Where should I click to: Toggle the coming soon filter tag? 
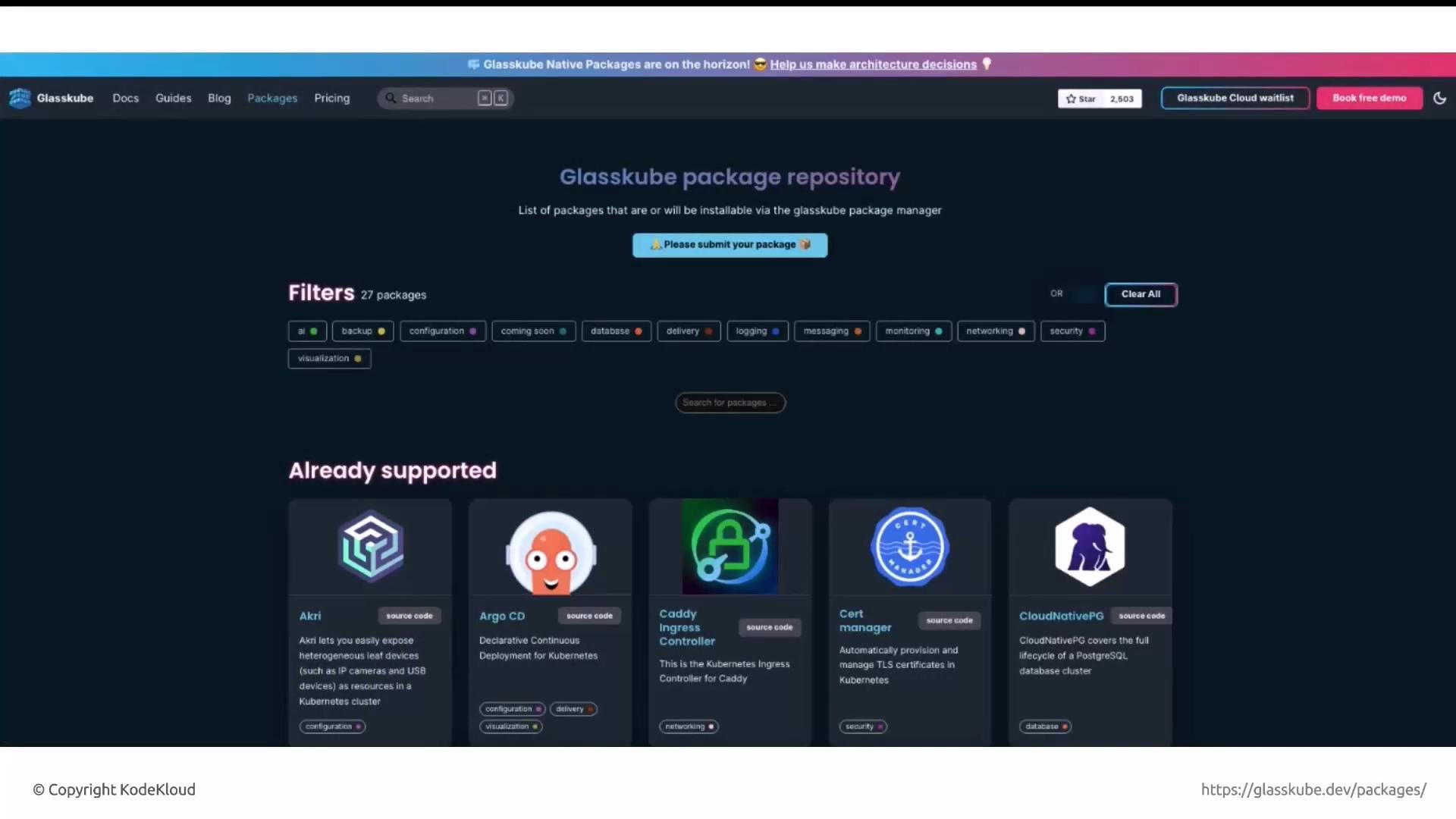point(533,331)
